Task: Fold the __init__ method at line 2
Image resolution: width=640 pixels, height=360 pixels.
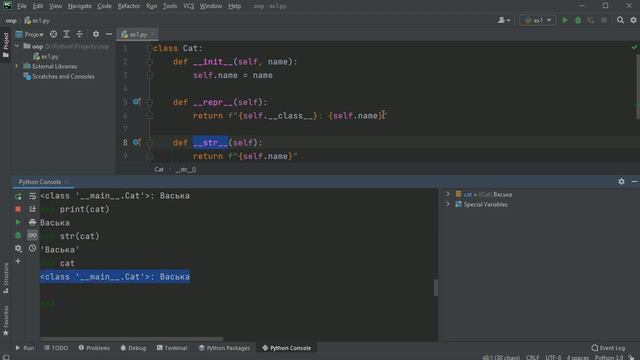Action: click(x=150, y=62)
